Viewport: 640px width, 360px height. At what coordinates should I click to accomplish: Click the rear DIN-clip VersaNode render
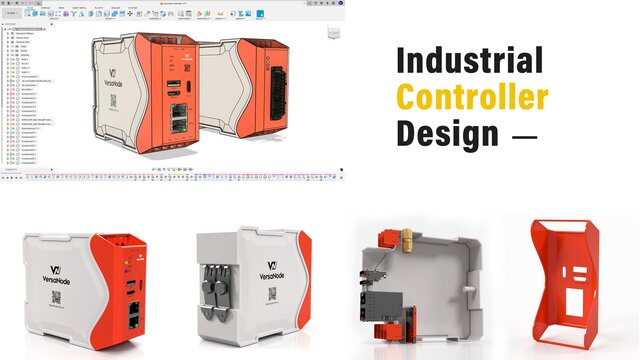point(254,287)
